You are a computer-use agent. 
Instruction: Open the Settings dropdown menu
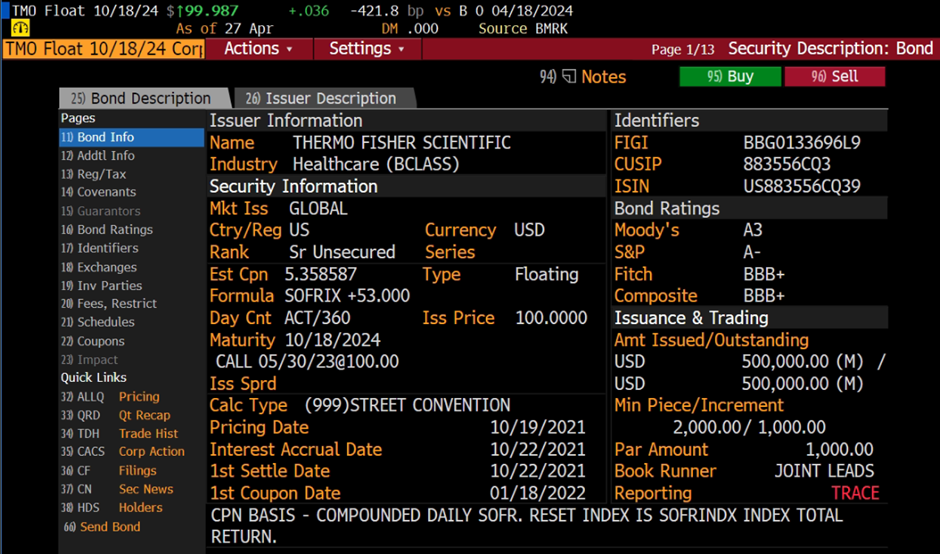coord(367,49)
